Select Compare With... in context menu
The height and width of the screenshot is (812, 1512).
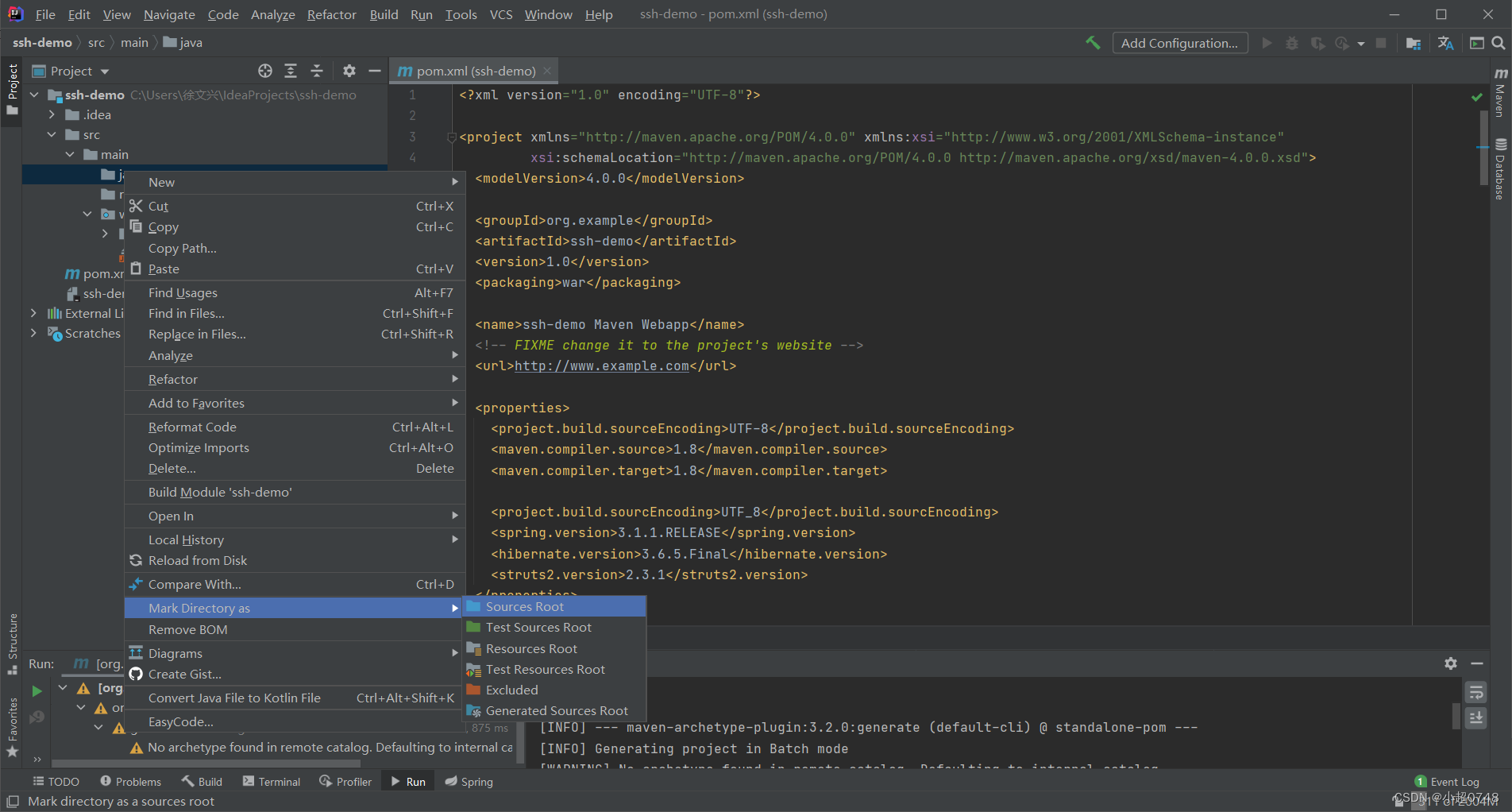click(x=295, y=584)
